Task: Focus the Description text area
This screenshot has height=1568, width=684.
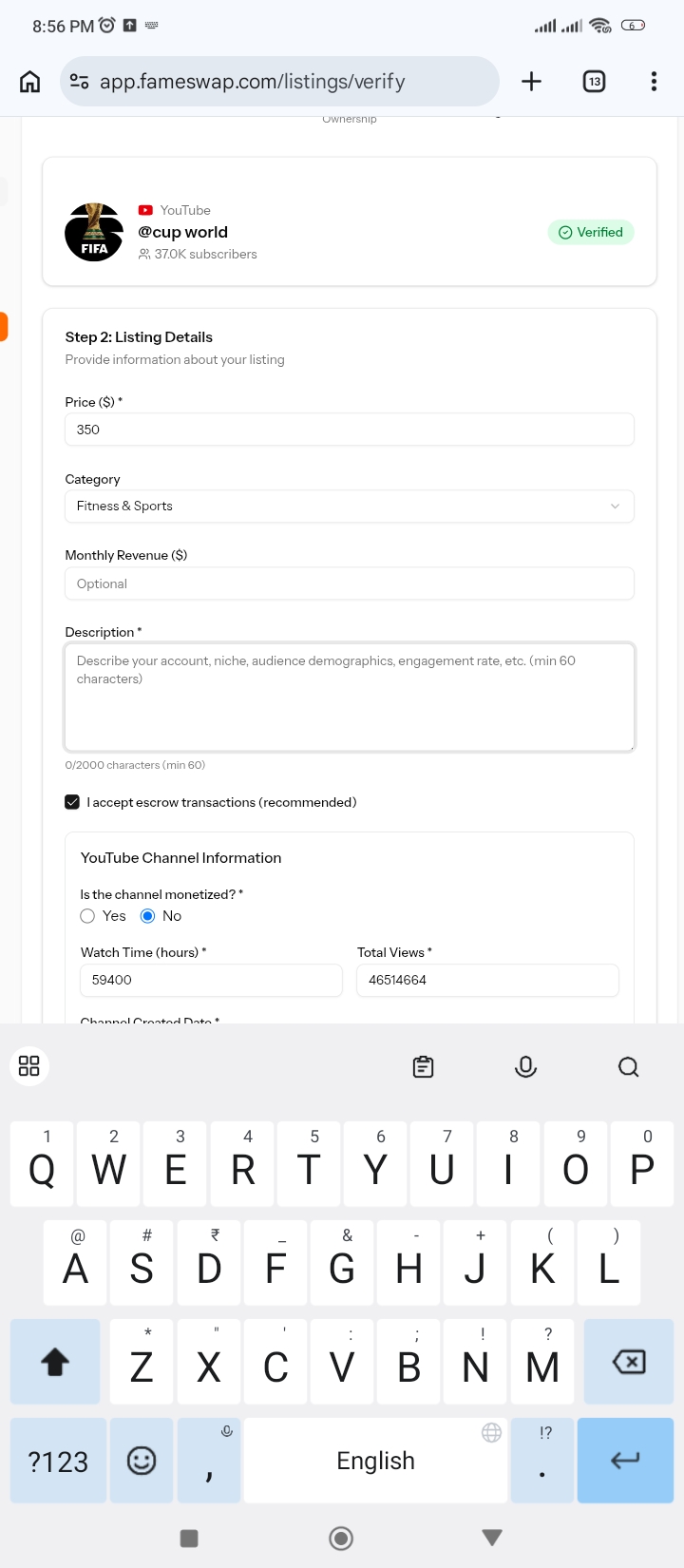Action: point(350,698)
